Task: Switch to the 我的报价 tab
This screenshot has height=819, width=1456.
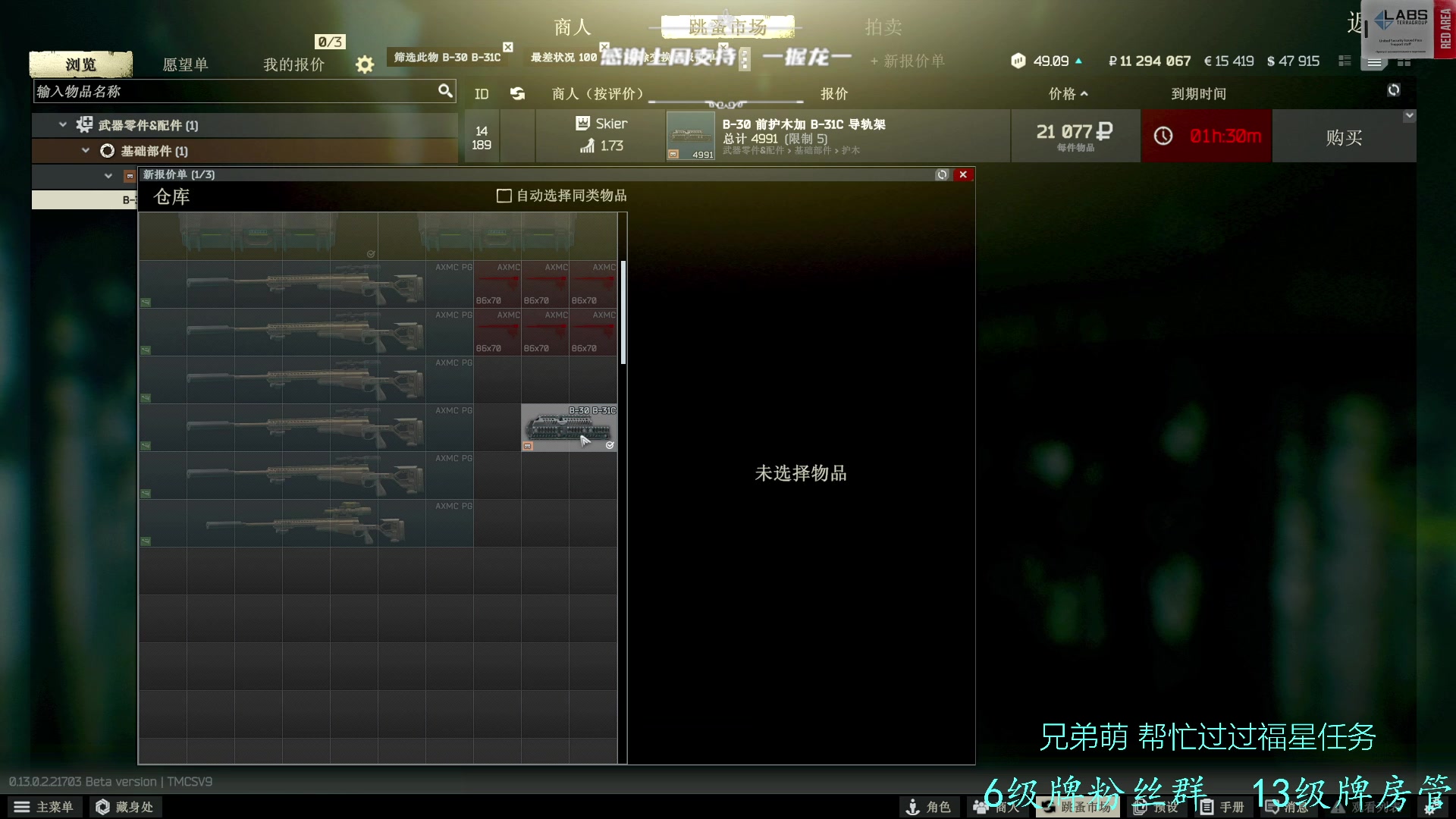Action: pyautogui.click(x=293, y=64)
